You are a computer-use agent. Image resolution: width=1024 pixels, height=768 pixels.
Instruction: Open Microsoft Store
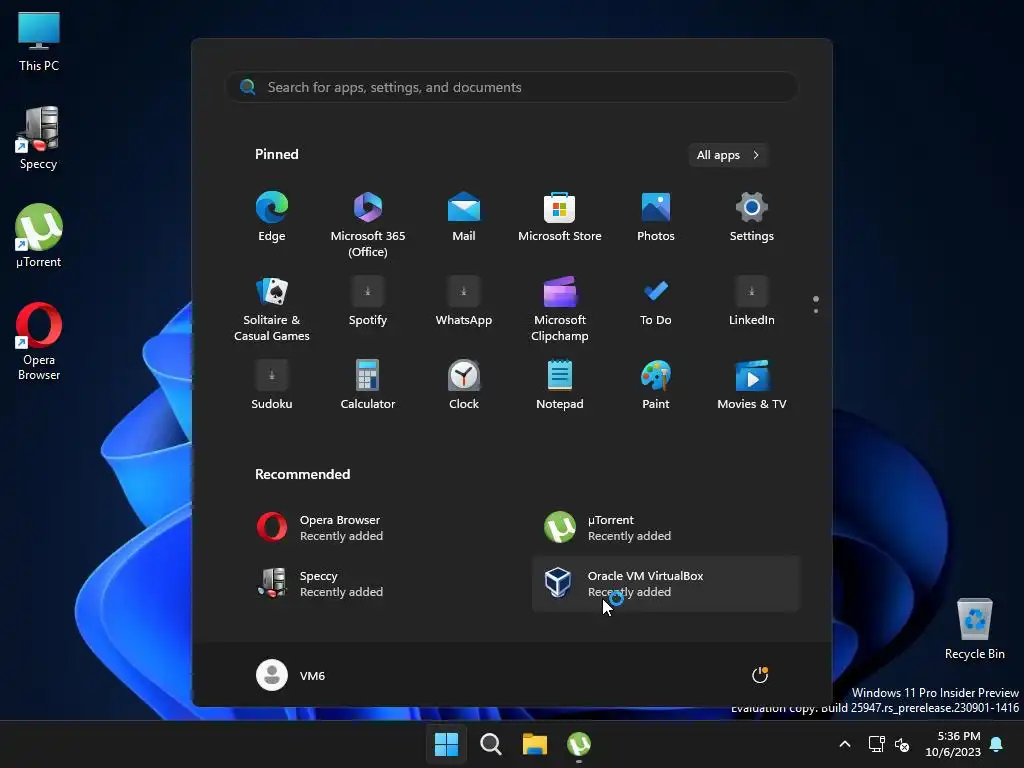pos(560,219)
